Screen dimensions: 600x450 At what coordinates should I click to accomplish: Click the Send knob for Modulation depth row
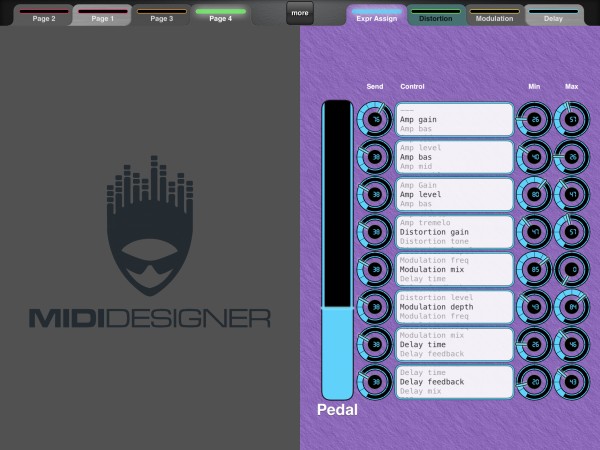pyautogui.click(x=375, y=307)
